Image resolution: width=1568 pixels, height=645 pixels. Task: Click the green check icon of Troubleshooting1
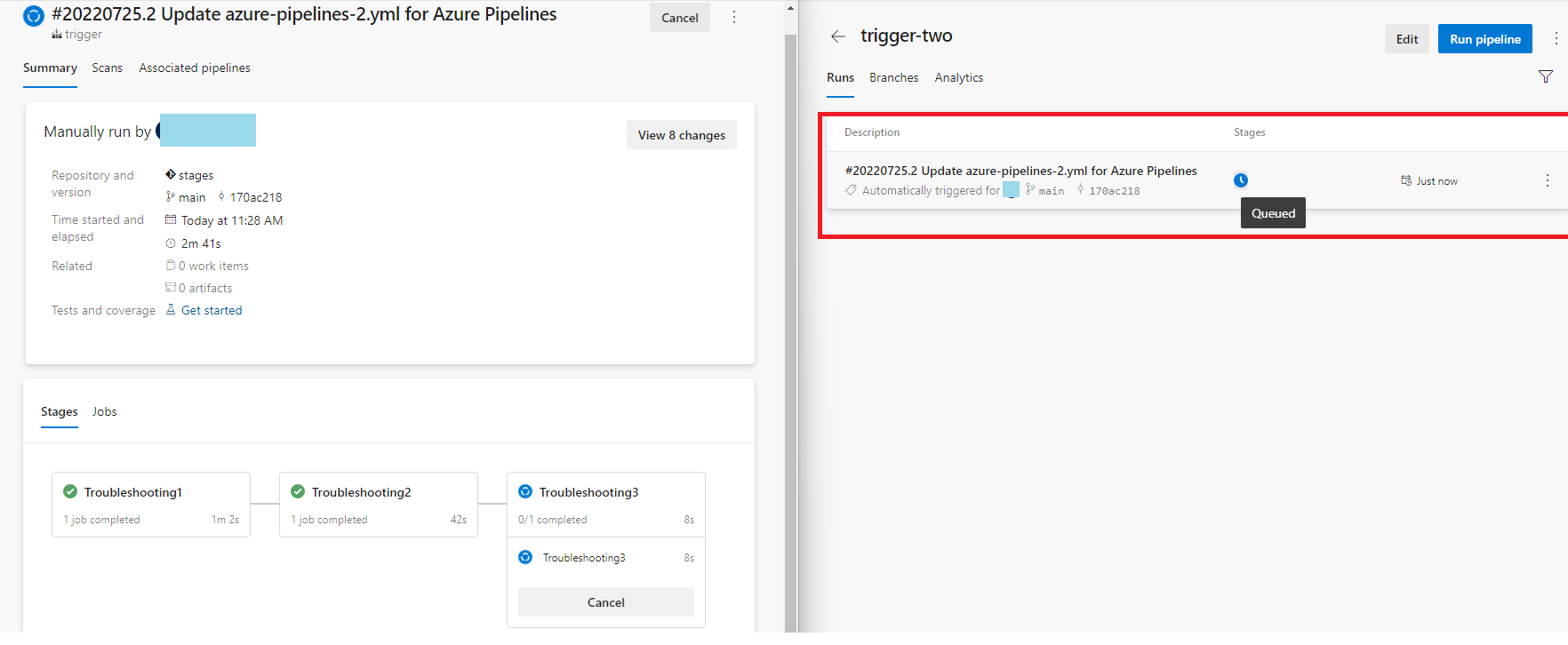coord(70,492)
